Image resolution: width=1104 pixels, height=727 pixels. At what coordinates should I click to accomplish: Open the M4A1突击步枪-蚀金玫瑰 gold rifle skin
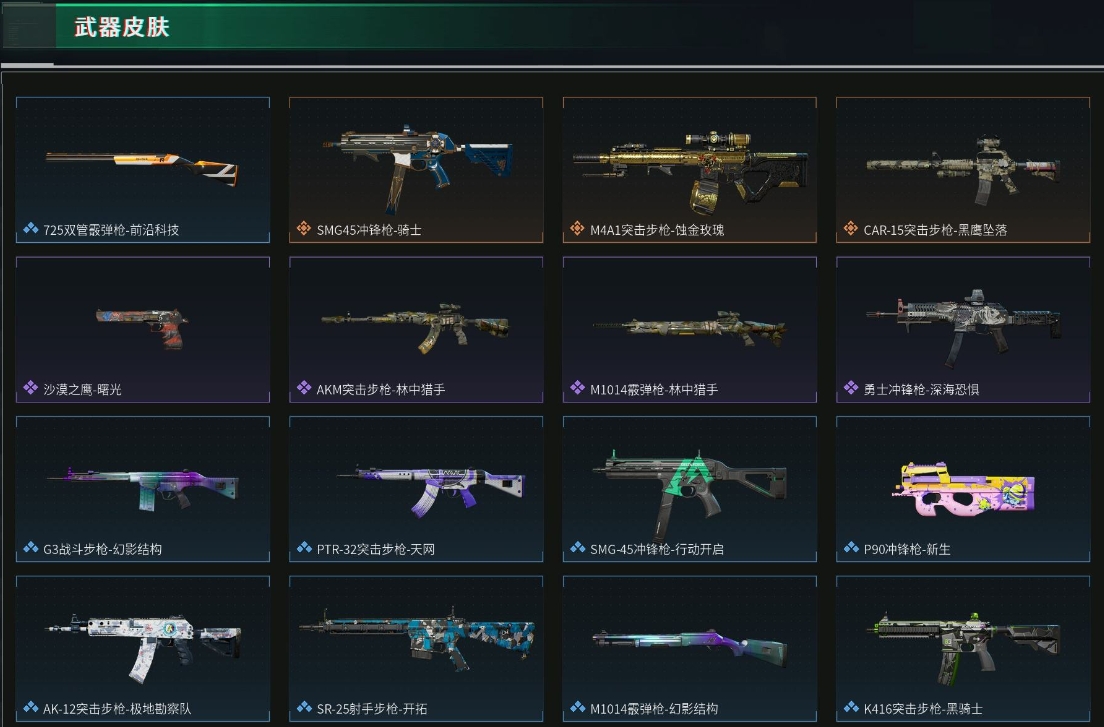689,170
